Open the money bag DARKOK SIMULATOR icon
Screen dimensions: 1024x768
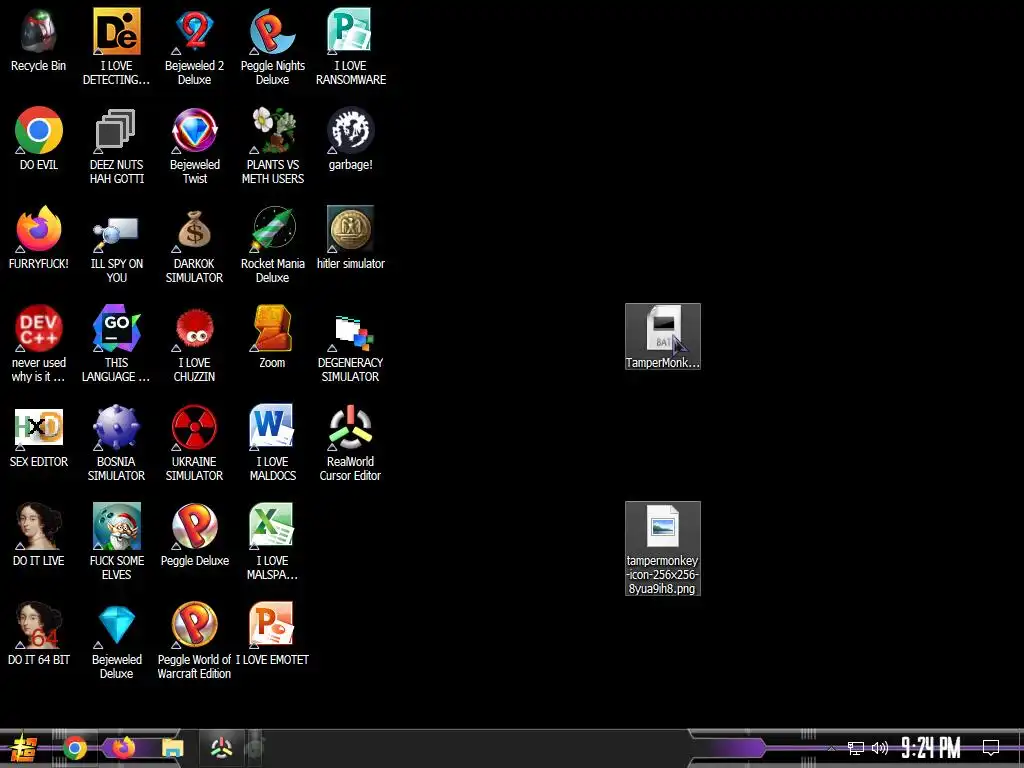(195, 245)
